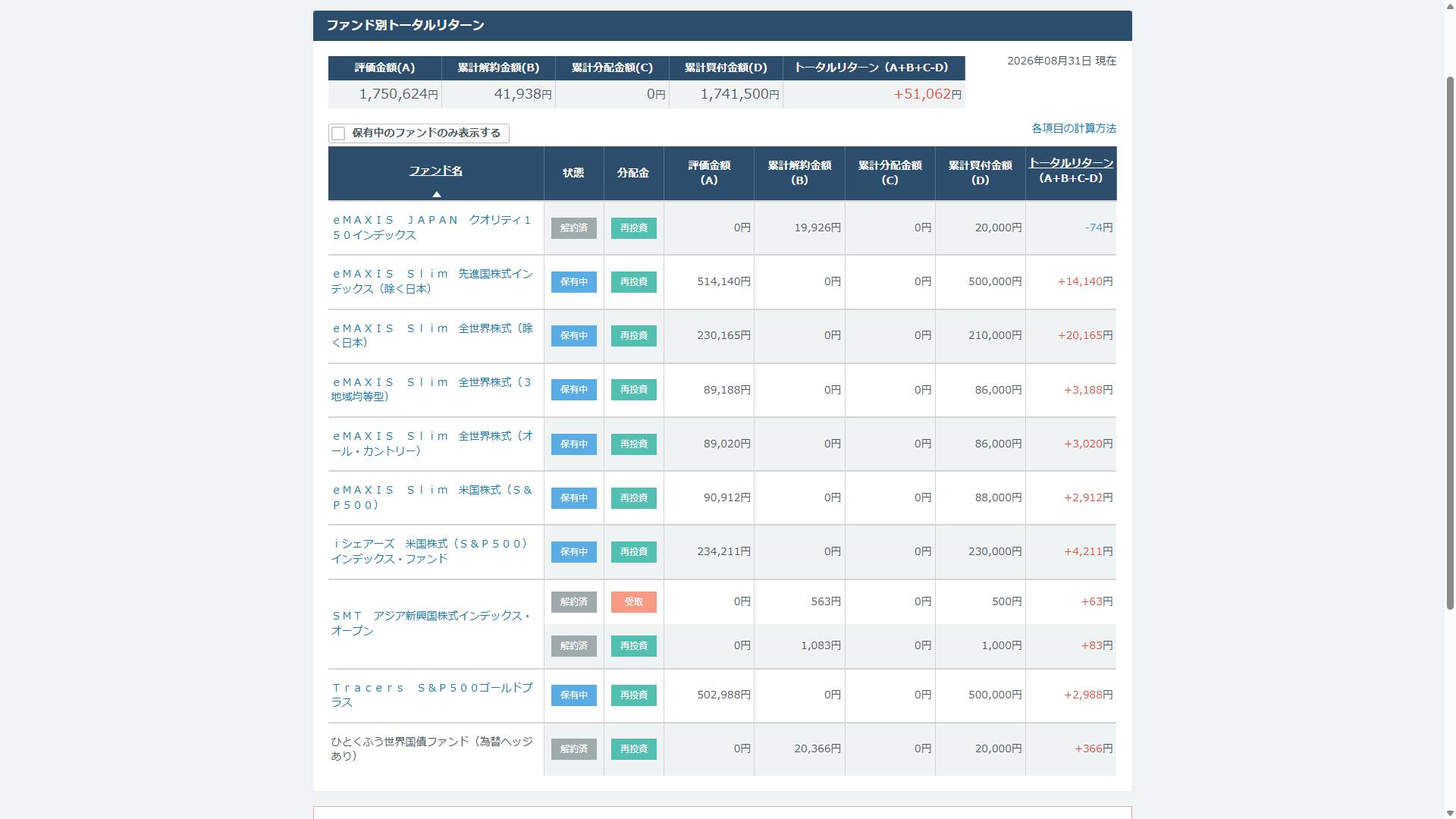The image size is (1456, 819).
Task: Click the summary 評価金額 value 1,750,624円
Action: [x=399, y=95]
